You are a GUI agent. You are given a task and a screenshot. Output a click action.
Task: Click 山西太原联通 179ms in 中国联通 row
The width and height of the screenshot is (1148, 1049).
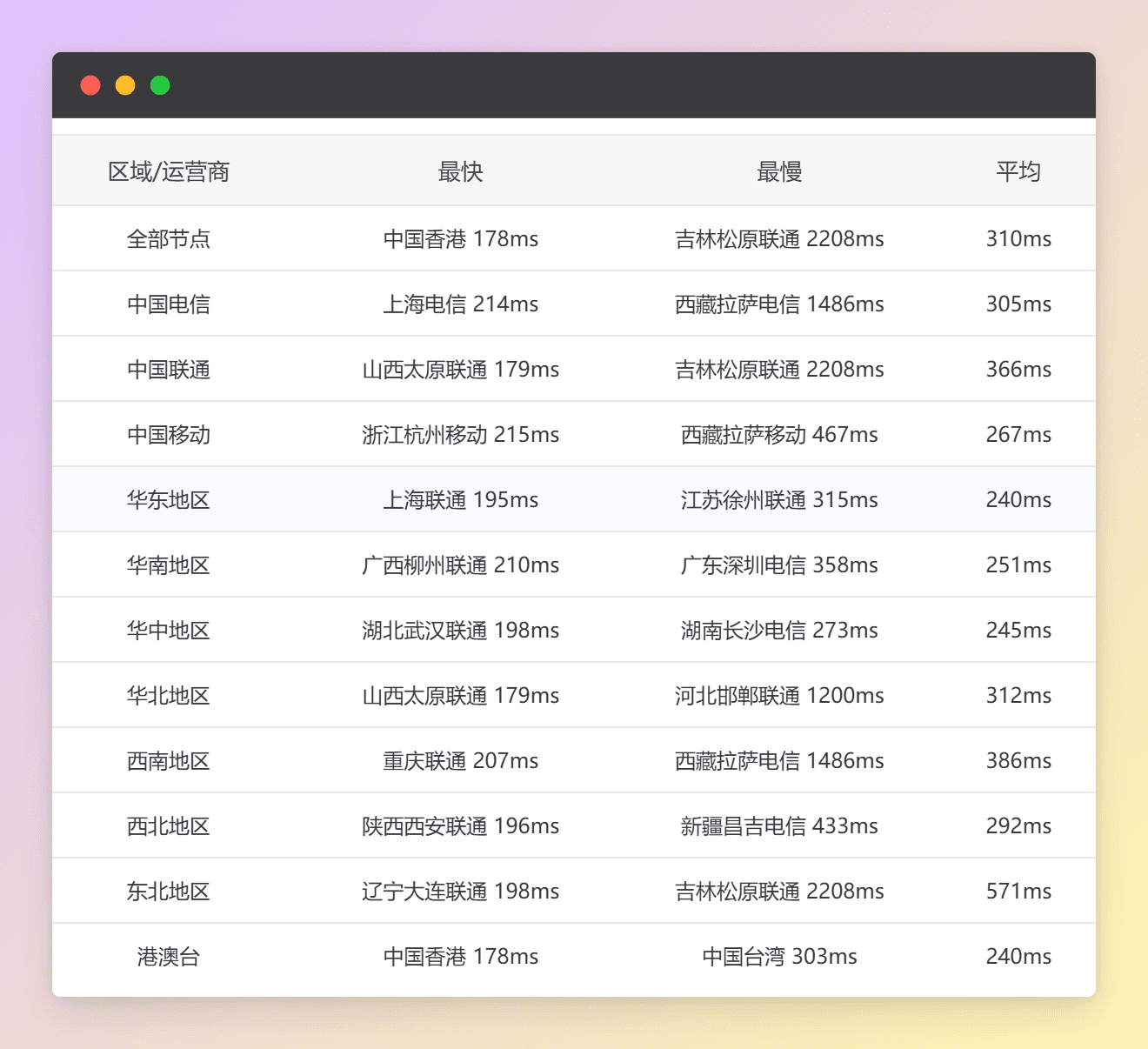click(461, 369)
